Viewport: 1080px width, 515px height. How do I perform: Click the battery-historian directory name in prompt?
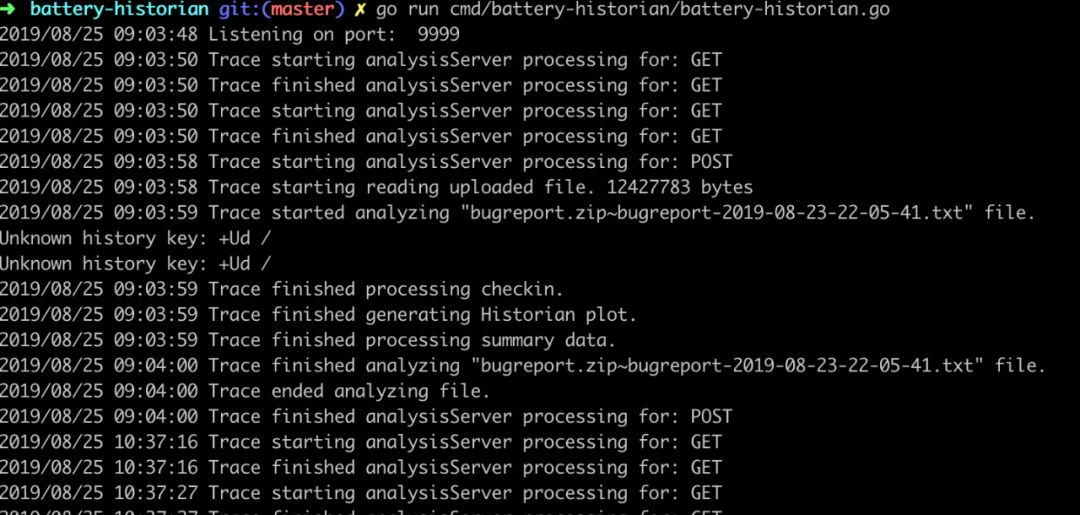[119, 9]
